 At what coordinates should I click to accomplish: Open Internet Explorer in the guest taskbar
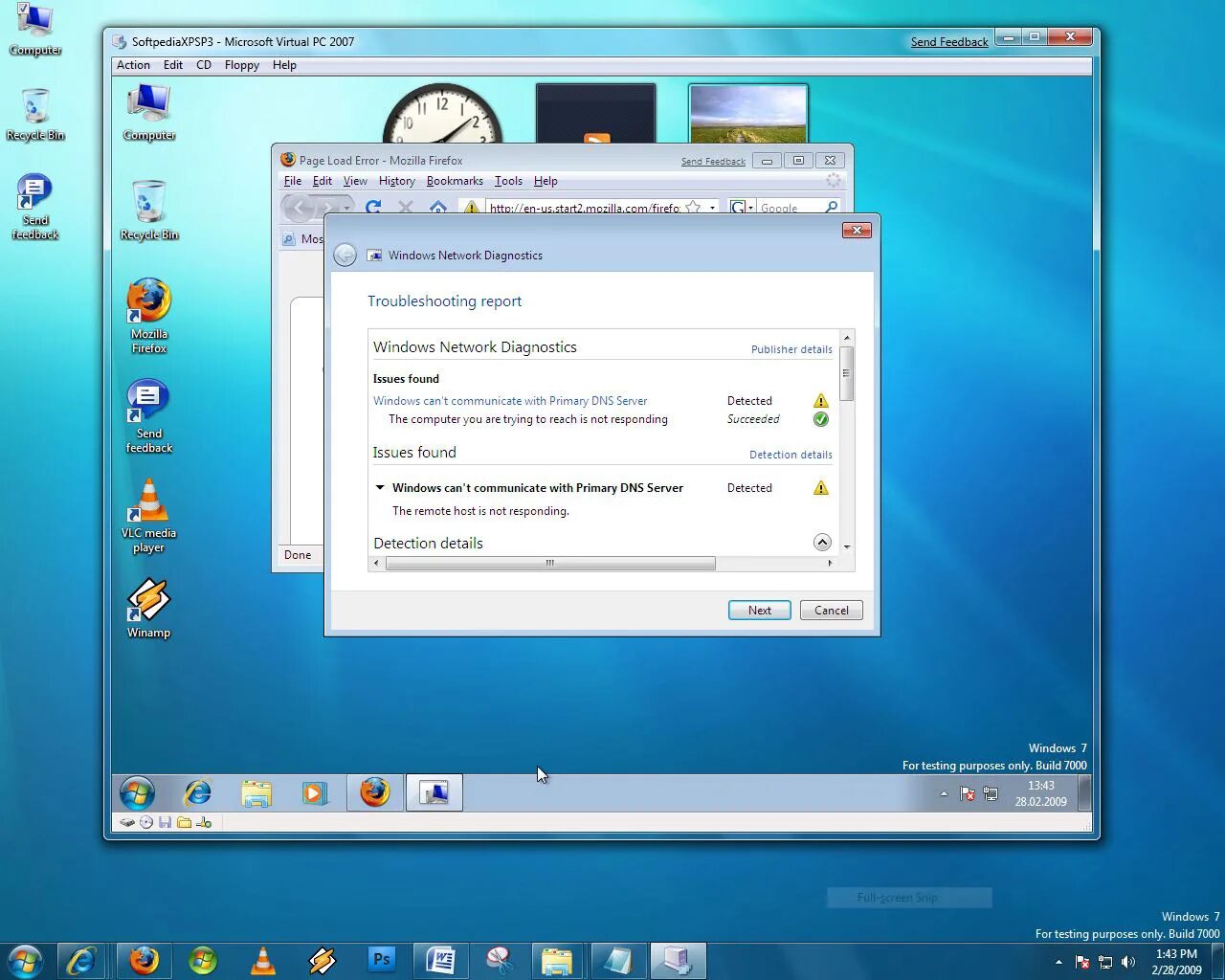198,792
